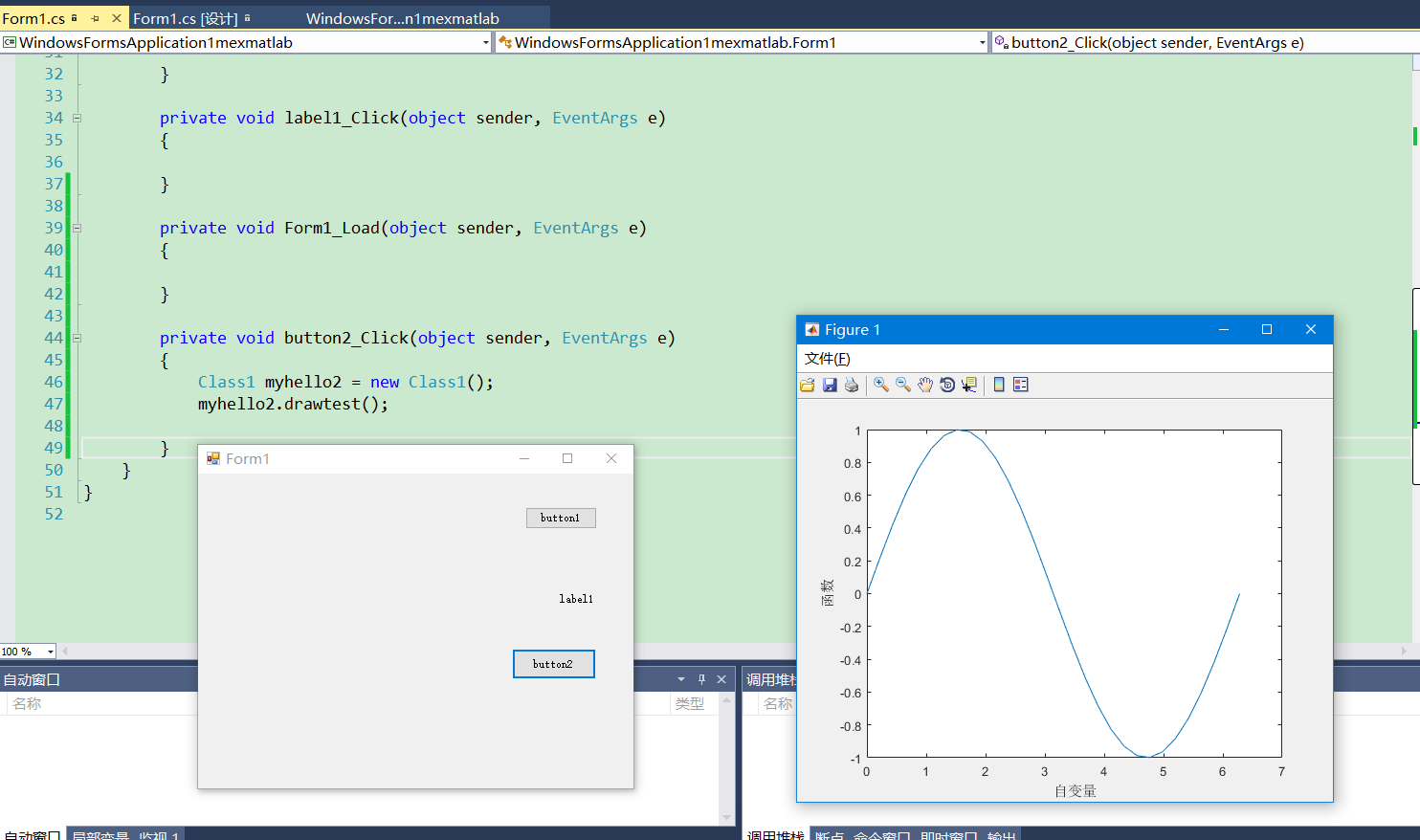Select the 即时窗口 bottom tab
1420x840 pixels.
pos(949,835)
